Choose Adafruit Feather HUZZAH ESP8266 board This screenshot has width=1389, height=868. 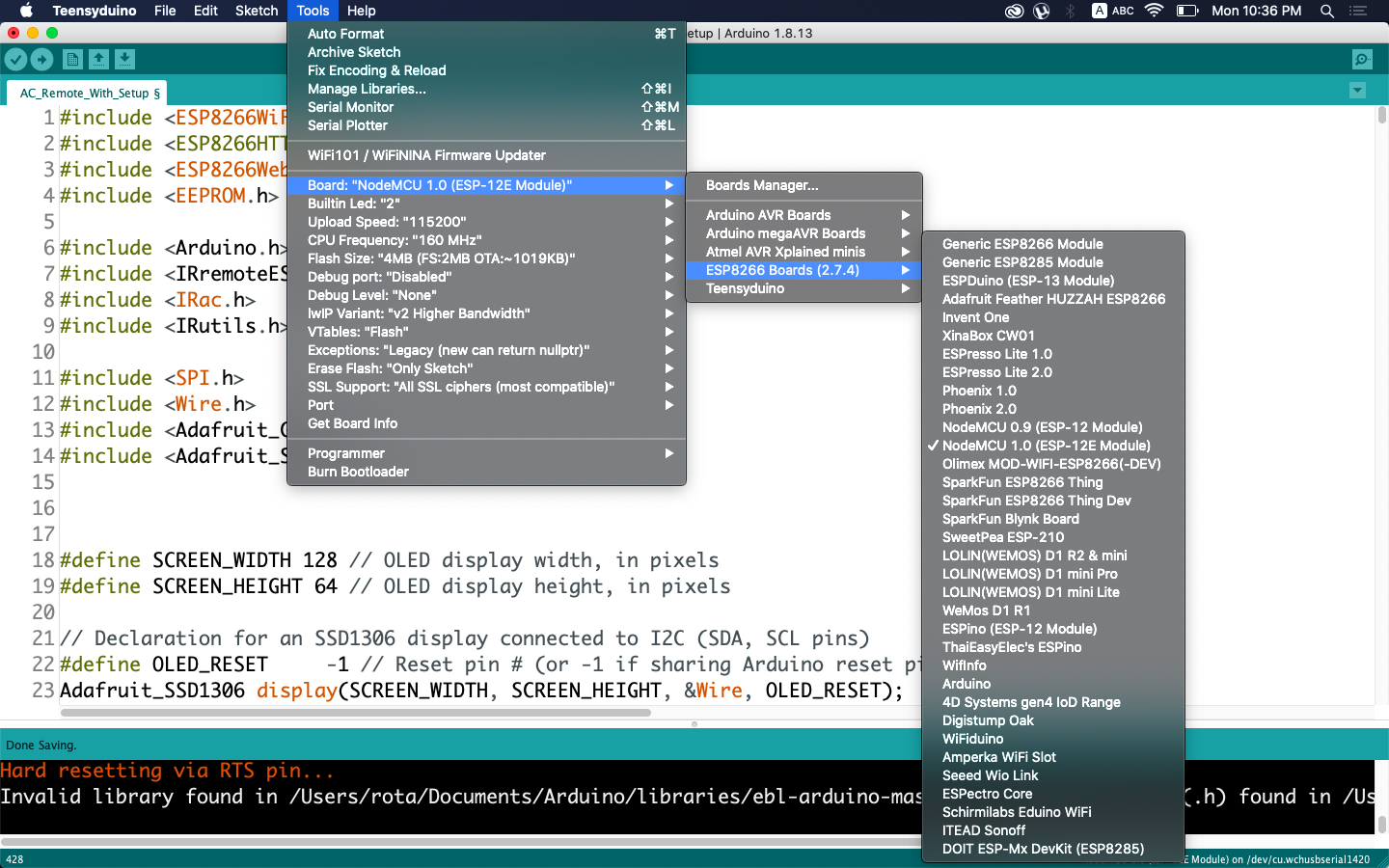pos(1053,299)
